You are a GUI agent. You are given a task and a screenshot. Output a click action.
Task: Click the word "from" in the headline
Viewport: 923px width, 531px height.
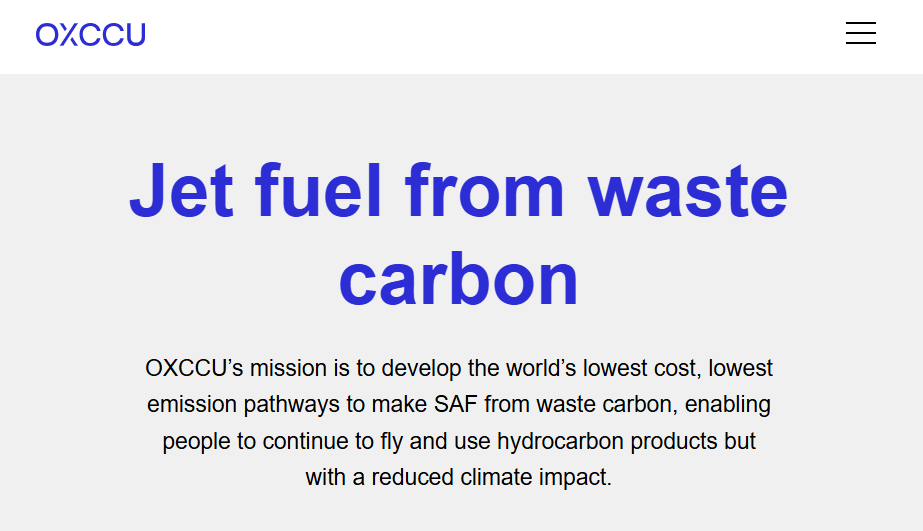click(x=485, y=190)
